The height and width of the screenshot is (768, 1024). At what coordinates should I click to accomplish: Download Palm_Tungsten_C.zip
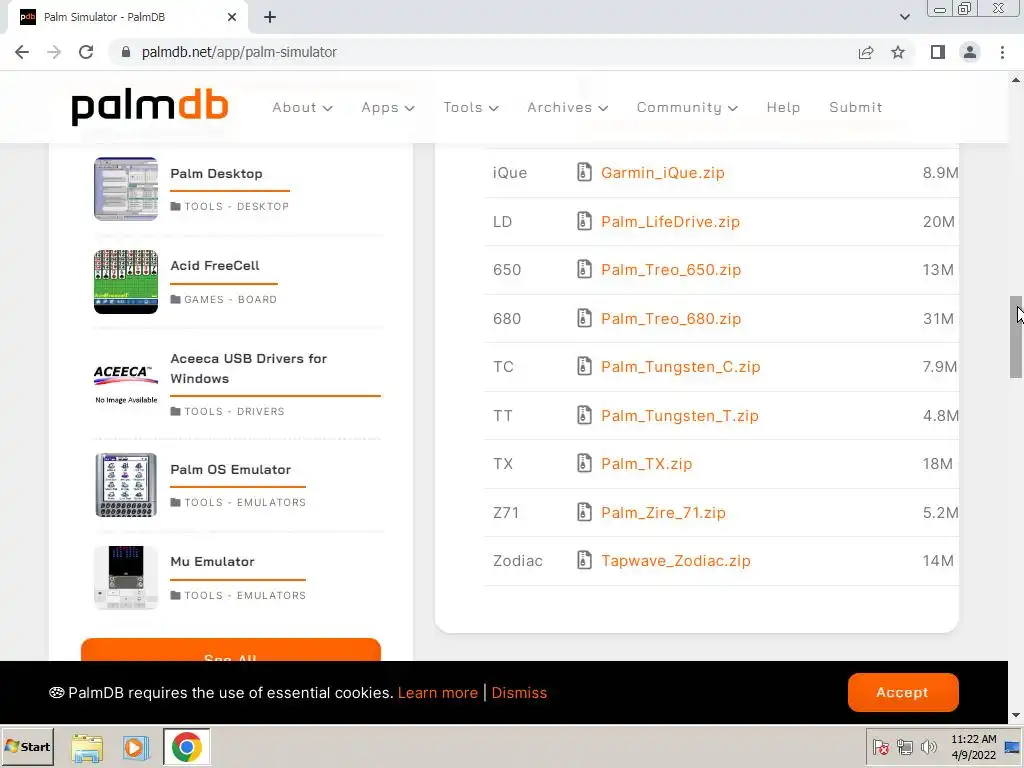pyautogui.click(x=680, y=366)
